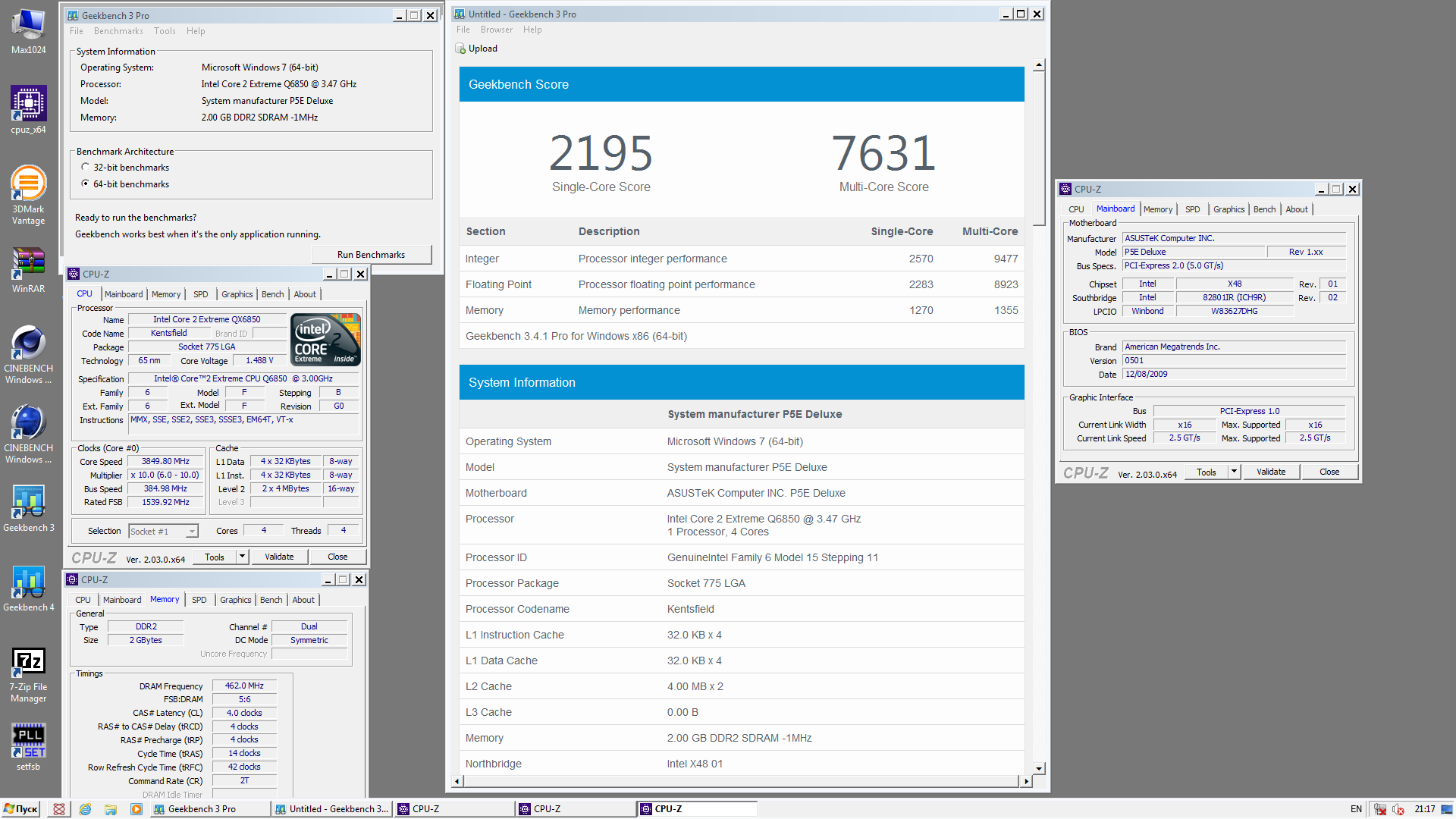Open the Max1024 desktop shortcut
1456x819 pixels.
coord(28,31)
